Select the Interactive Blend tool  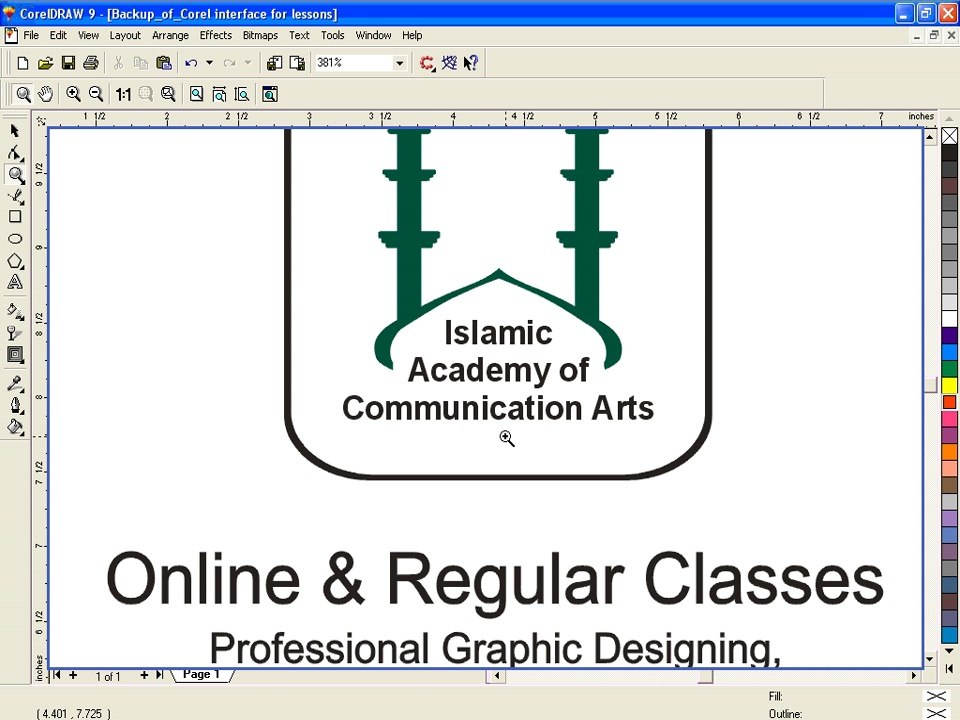pos(15,354)
